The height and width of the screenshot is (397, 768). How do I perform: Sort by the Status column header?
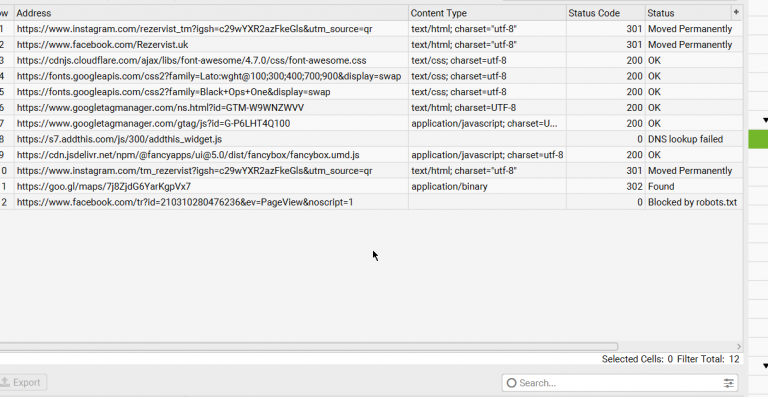click(x=688, y=13)
